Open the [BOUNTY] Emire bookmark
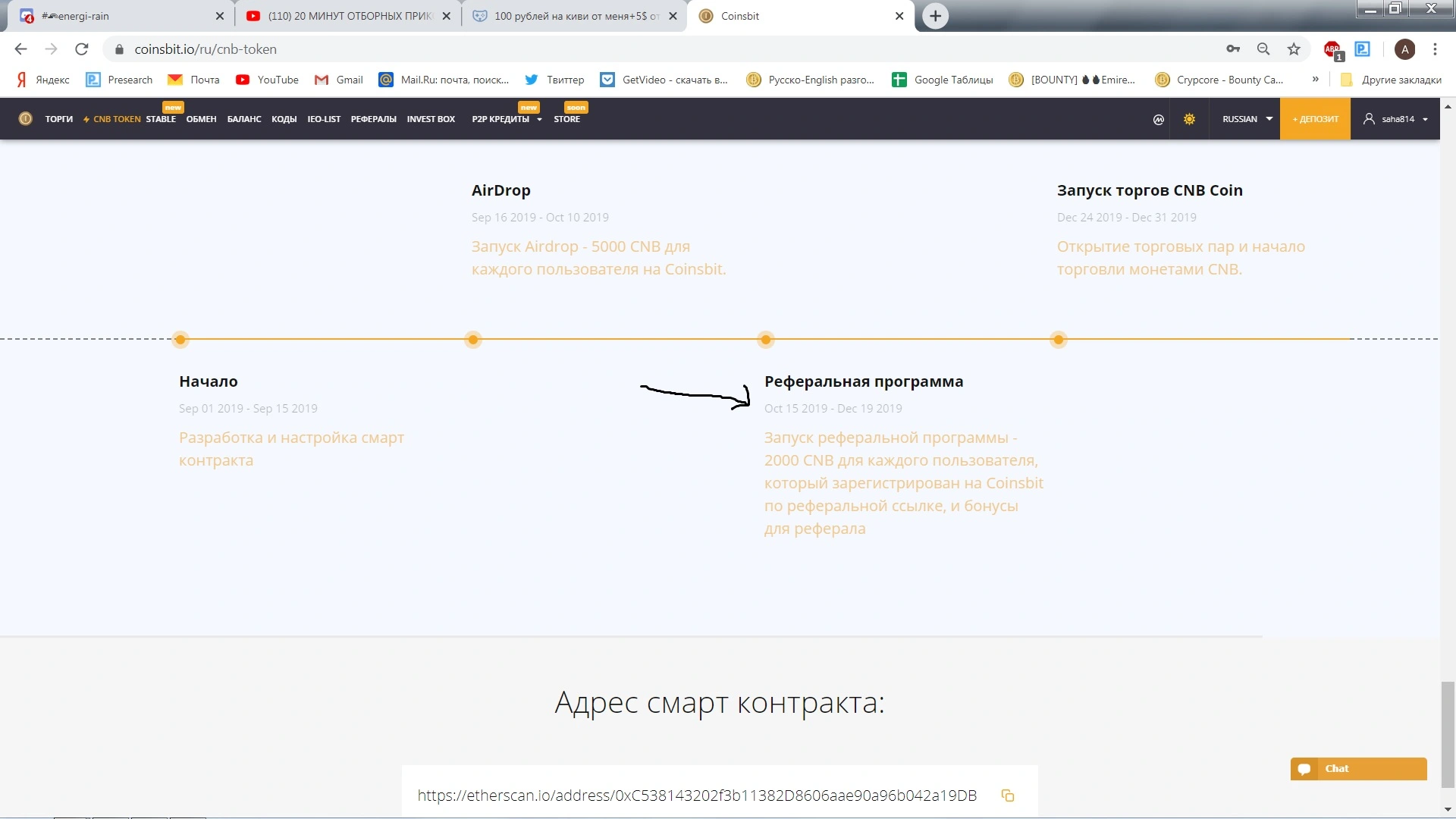This screenshot has height=819, width=1456. tap(1072, 80)
